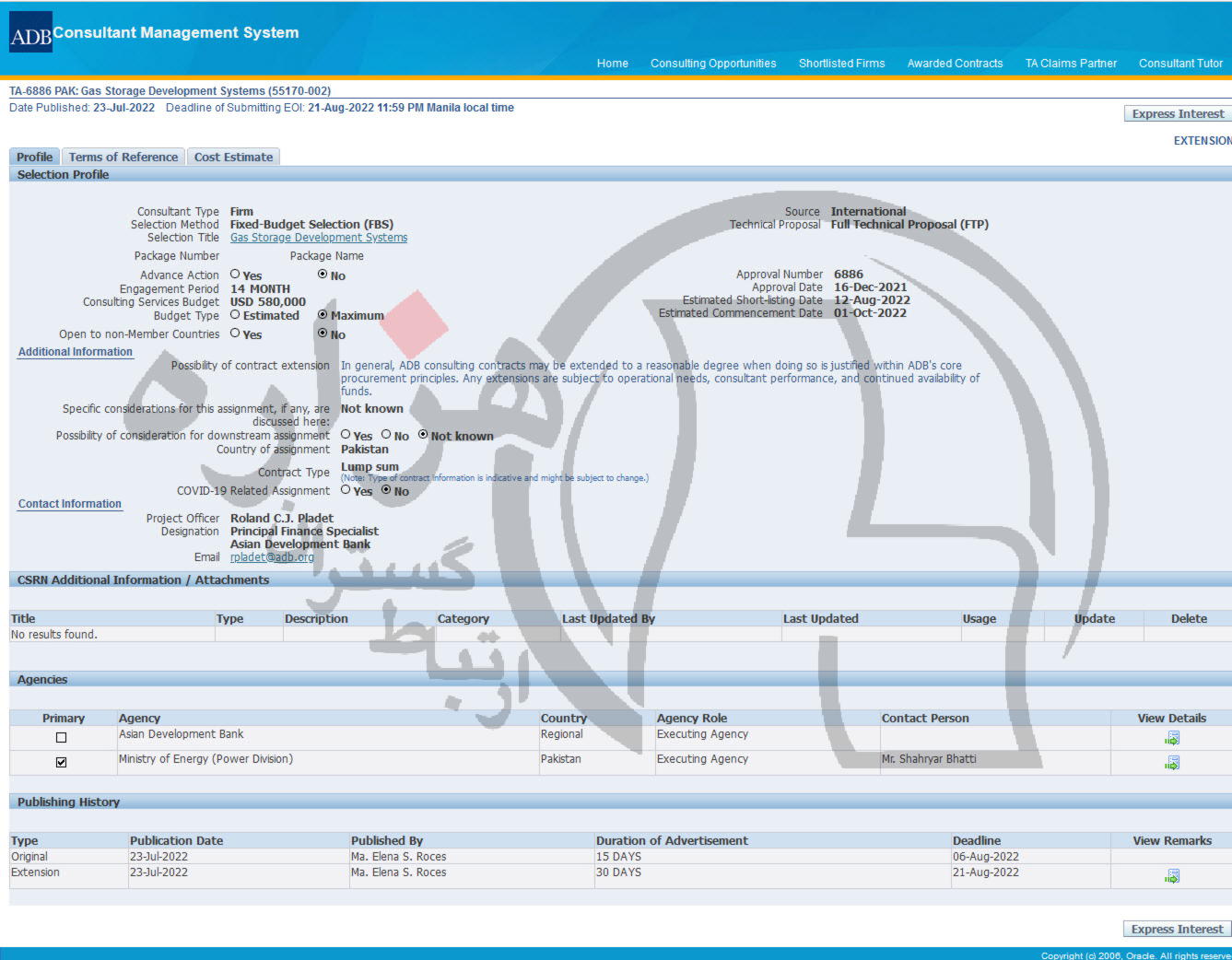Click Roland C.J. Pladet project officer name

[x=282, y=519]
